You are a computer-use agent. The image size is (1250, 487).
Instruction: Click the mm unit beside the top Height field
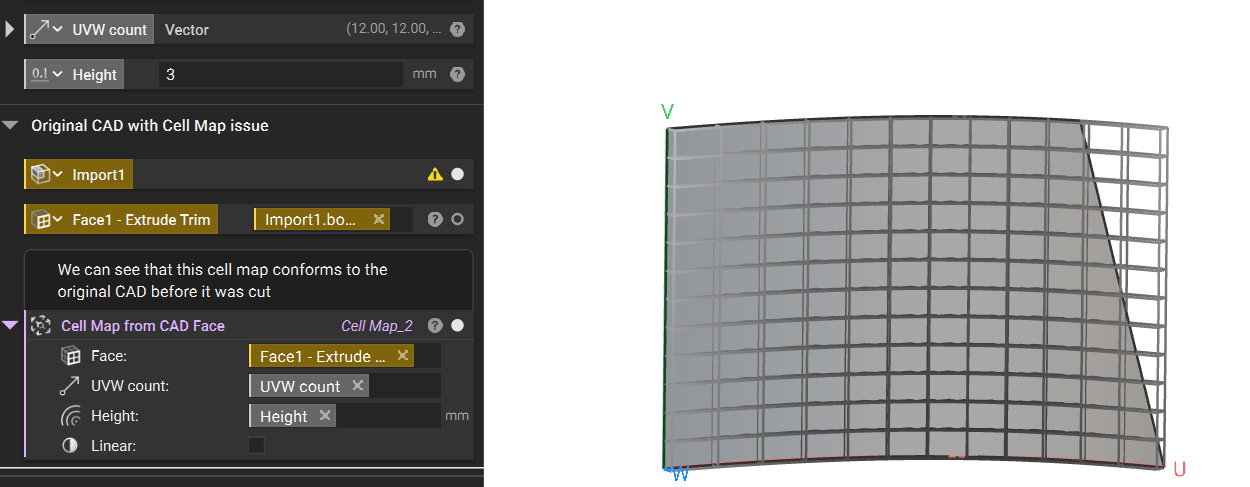[x=424, y=74]
